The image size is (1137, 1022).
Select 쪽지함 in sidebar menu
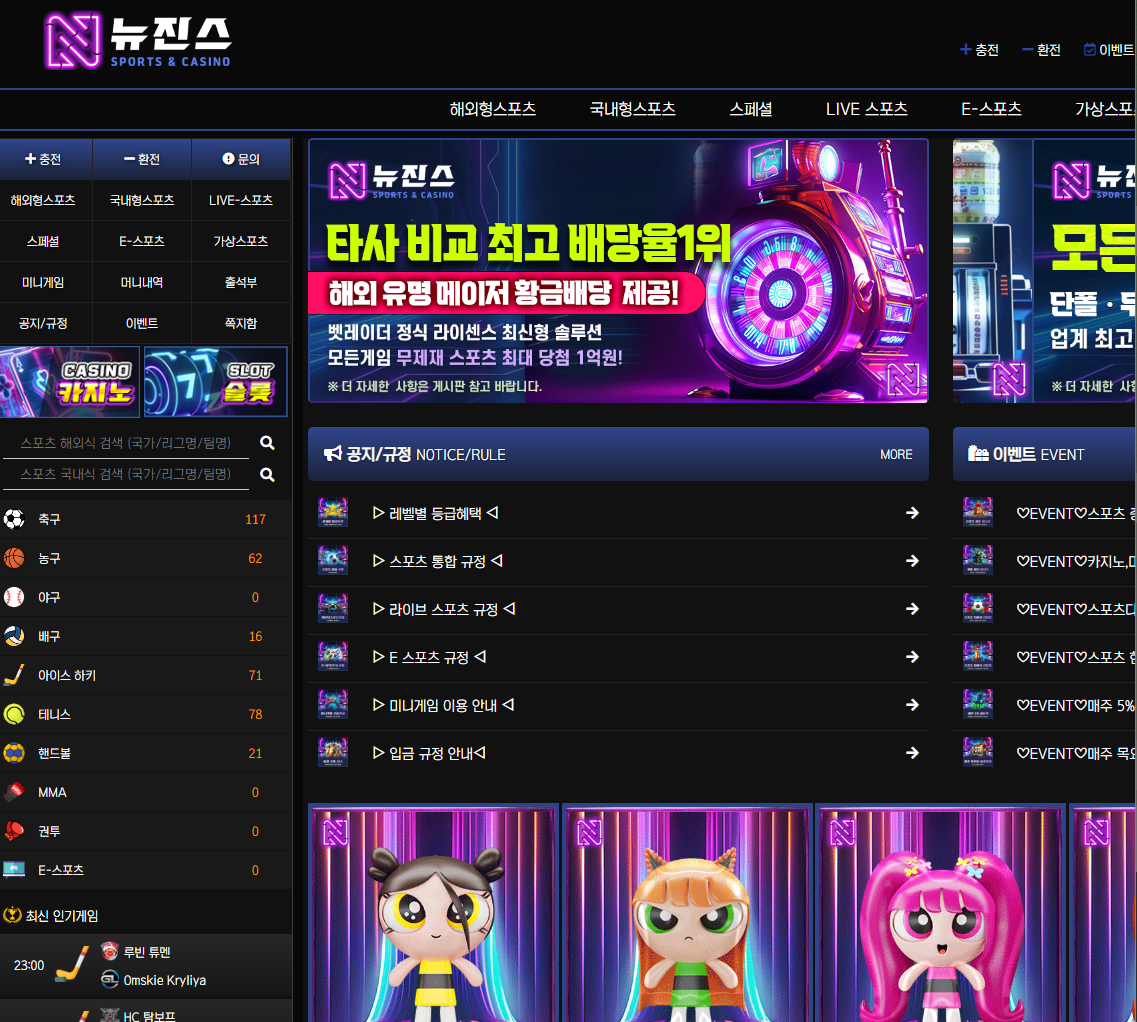pyautogui.click(x=241, y=324)
